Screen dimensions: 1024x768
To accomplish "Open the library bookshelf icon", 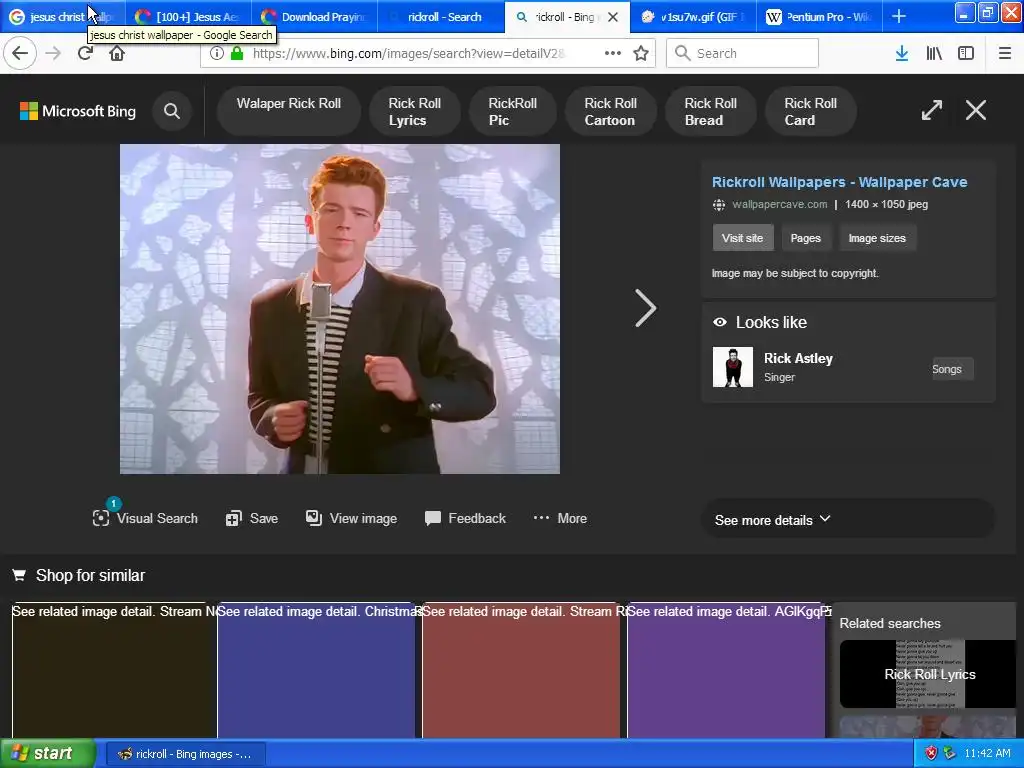I will point(934,53).
